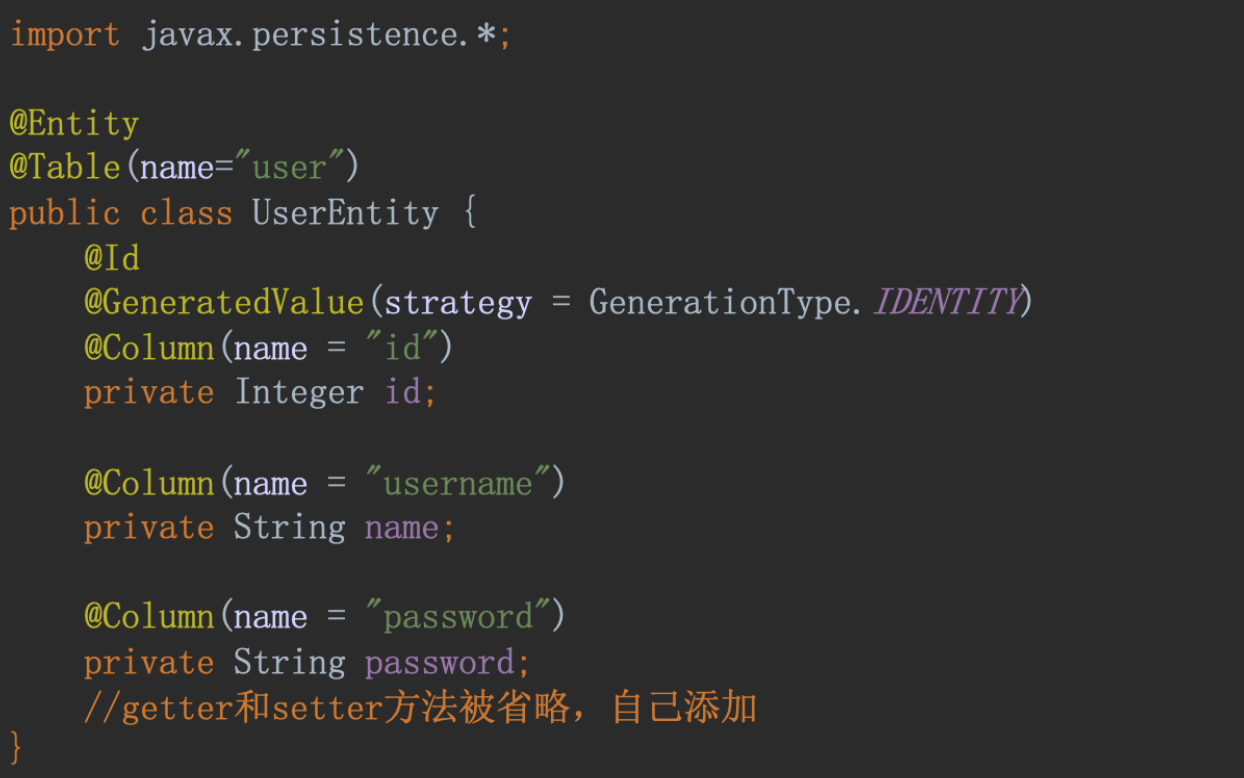Click the "username" column name string
Screen dimensions: 1244x778
point(458,484)
